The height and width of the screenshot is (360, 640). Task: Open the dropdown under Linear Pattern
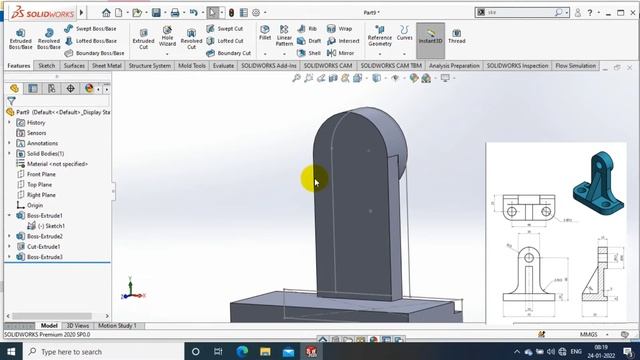tap(284, 53)
